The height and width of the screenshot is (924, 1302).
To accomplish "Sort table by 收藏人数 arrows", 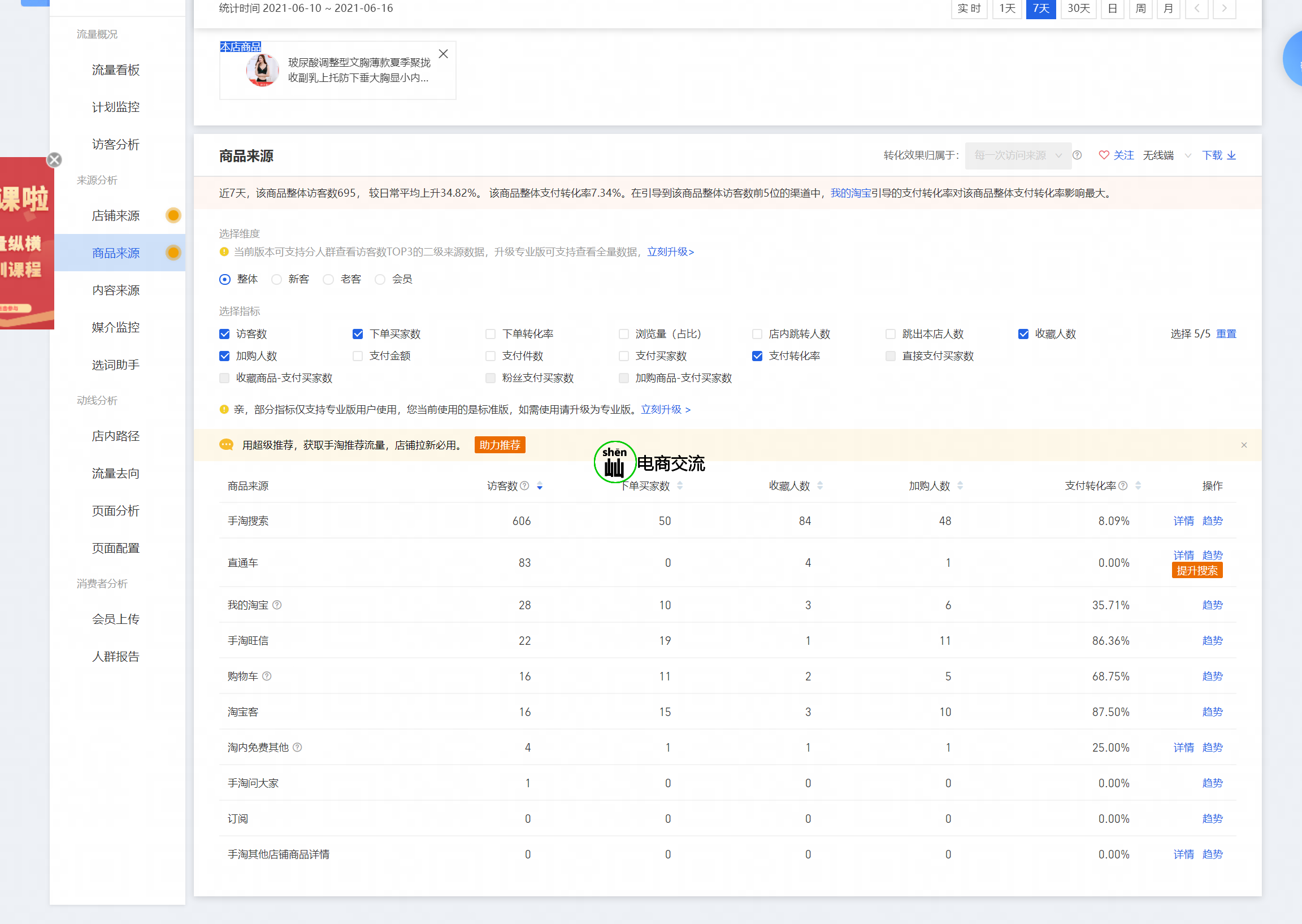I will [819, 485].
